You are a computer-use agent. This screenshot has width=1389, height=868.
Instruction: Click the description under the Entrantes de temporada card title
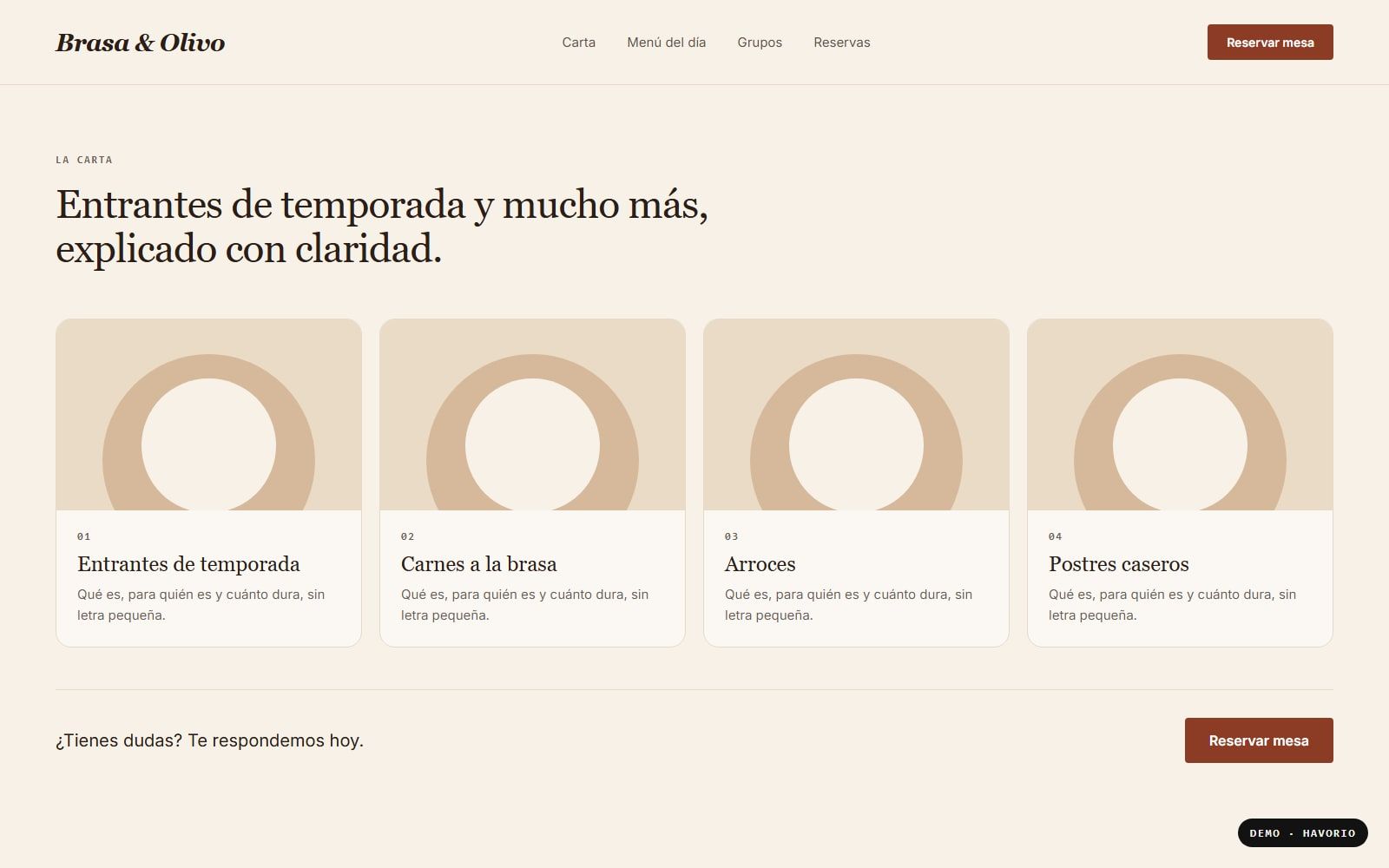201,605
